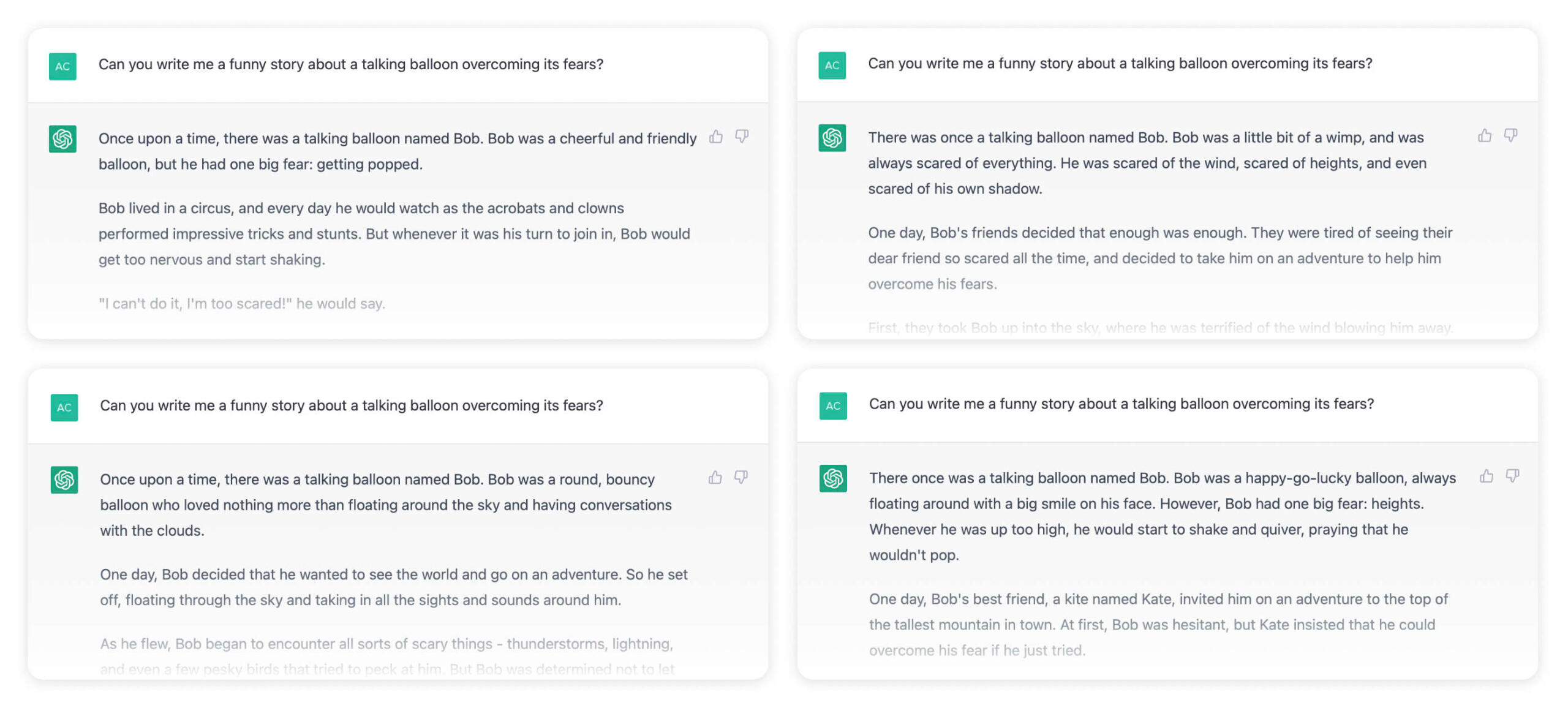Dislike the "bit of a wimp" response
The height and width of the screenshot is (708, 1568).
tap(1511, 135)
